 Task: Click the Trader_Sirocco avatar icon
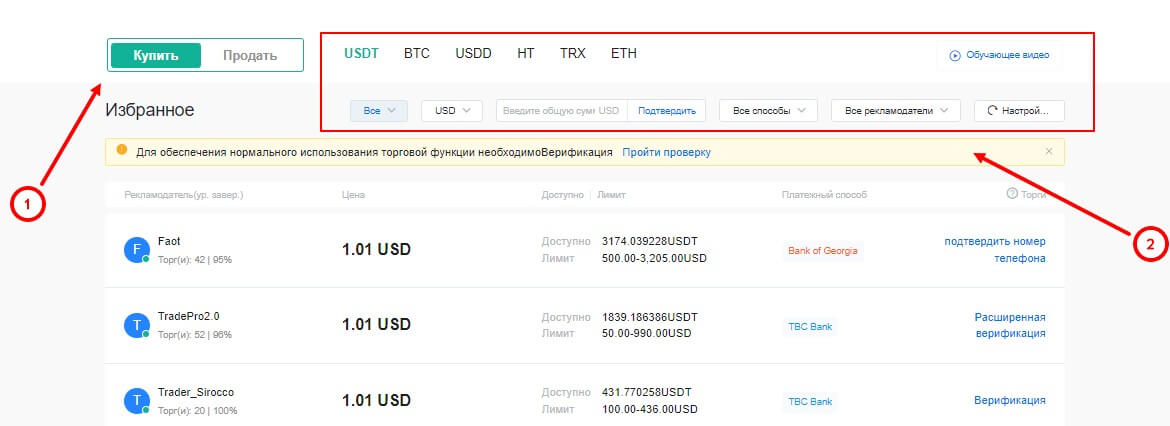pyautogui.click(x=136, y=401)
